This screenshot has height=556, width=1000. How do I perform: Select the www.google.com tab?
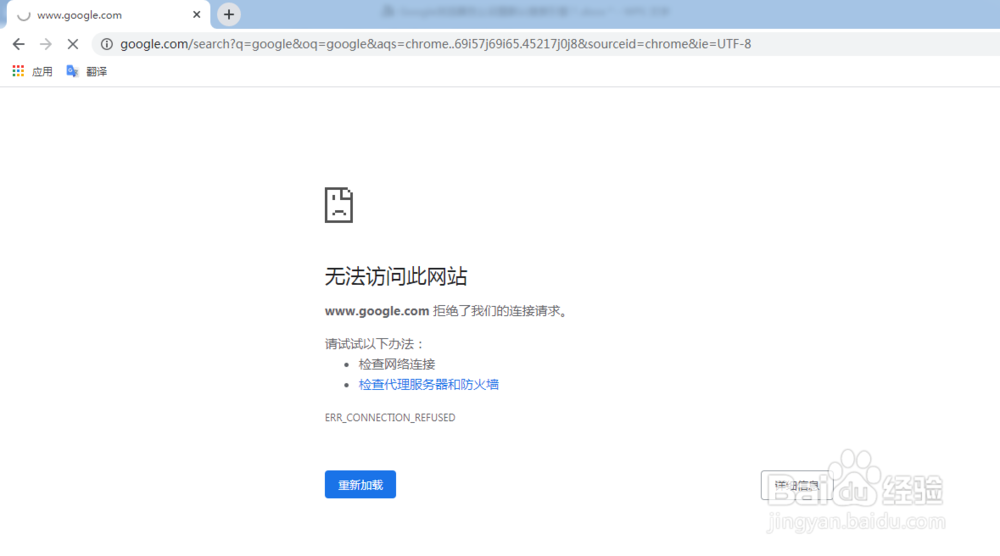[108, 15]
